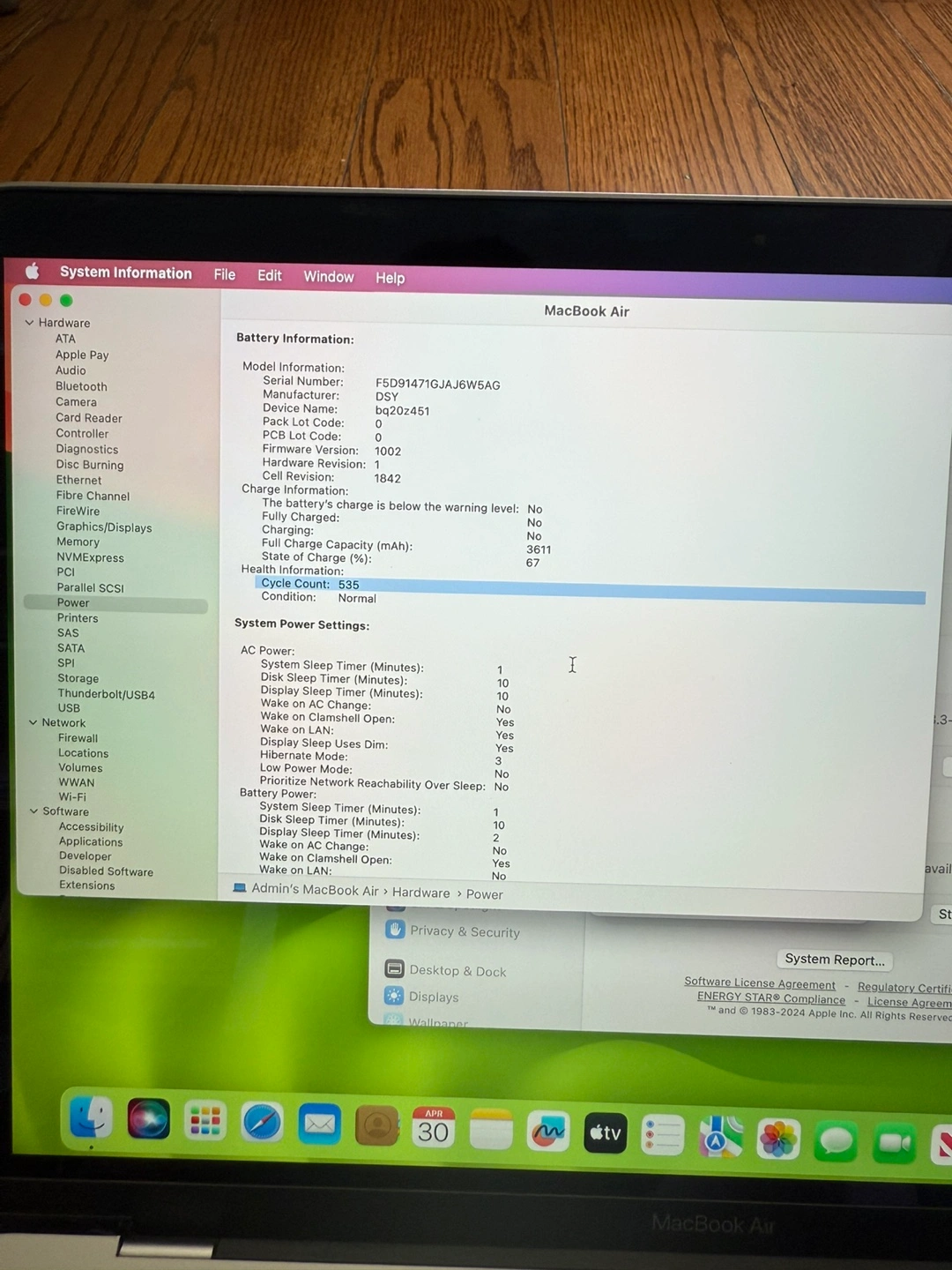Open the Contacts app in the Dock
The image size is (952, 1270).
pyautogui.click(x=377, y=1126)
